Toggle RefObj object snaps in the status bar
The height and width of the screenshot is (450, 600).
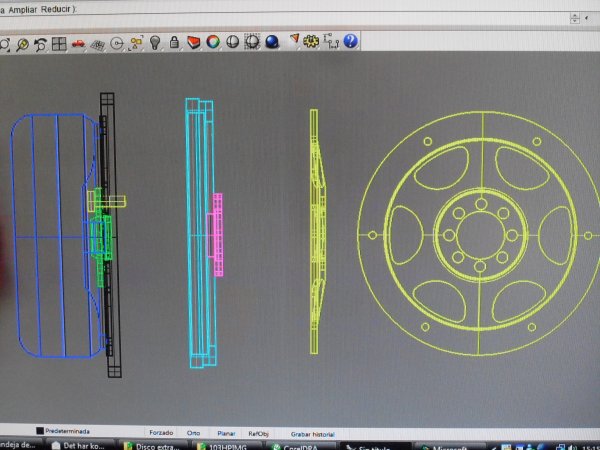[259, 434]
